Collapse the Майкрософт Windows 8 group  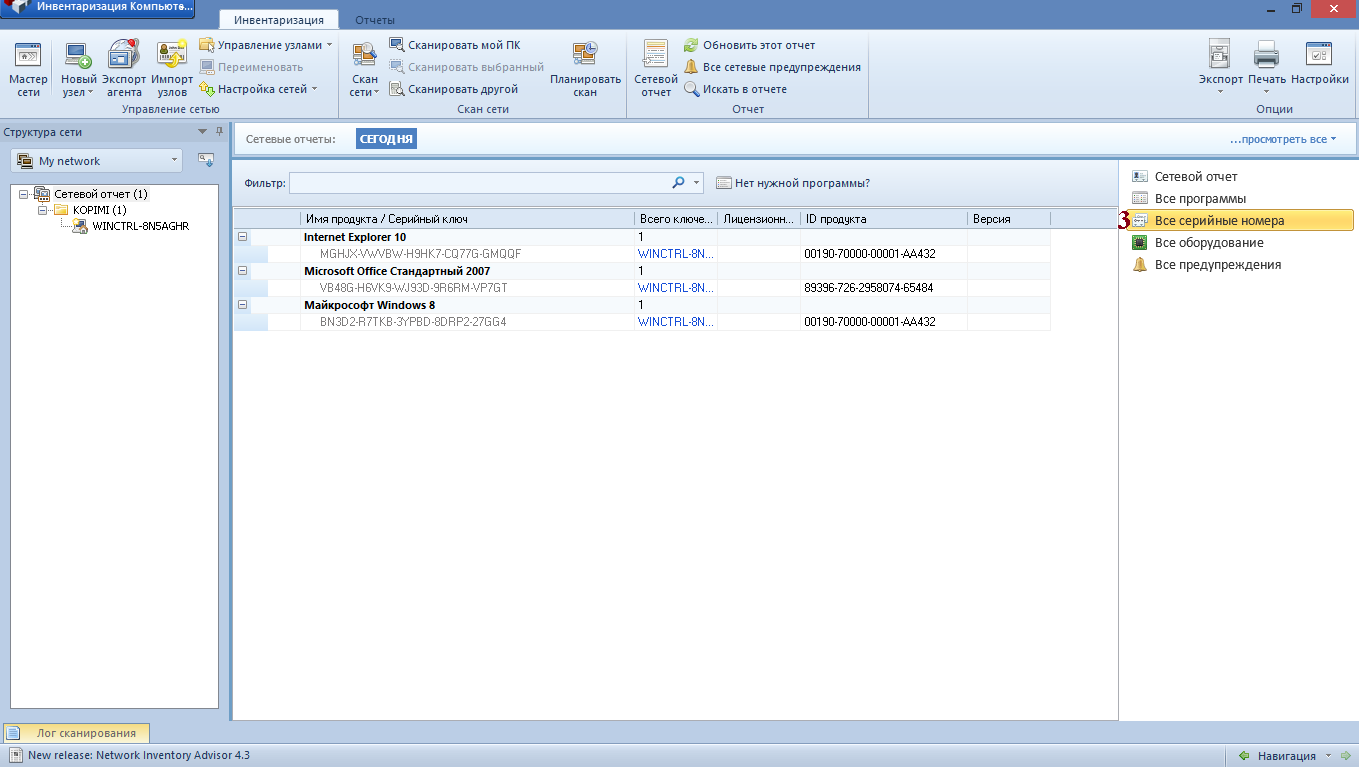pyautogui.click(x=243, y=305)
